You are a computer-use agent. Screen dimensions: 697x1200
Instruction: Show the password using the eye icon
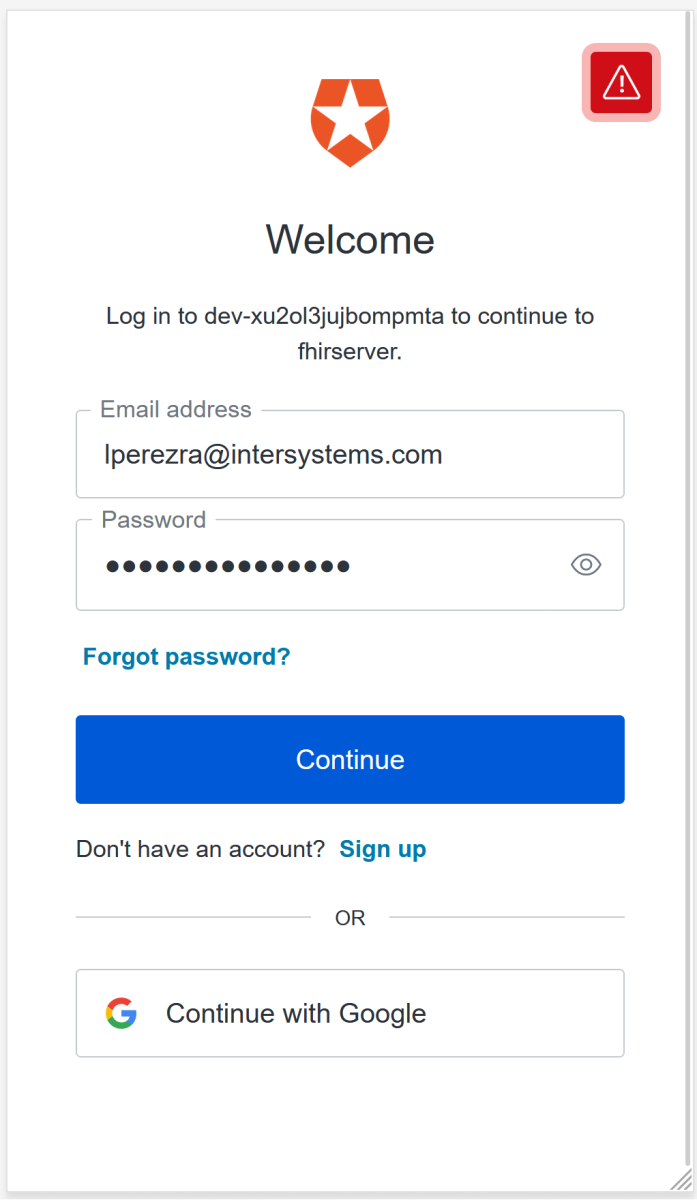click(x=586, y=565)
